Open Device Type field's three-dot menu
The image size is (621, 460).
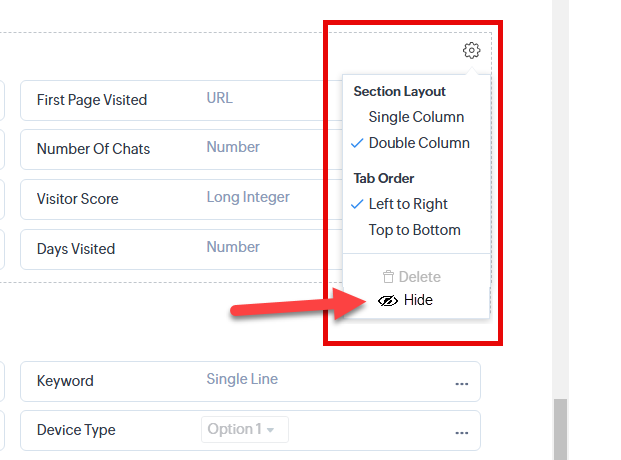(x=461, y=431)
